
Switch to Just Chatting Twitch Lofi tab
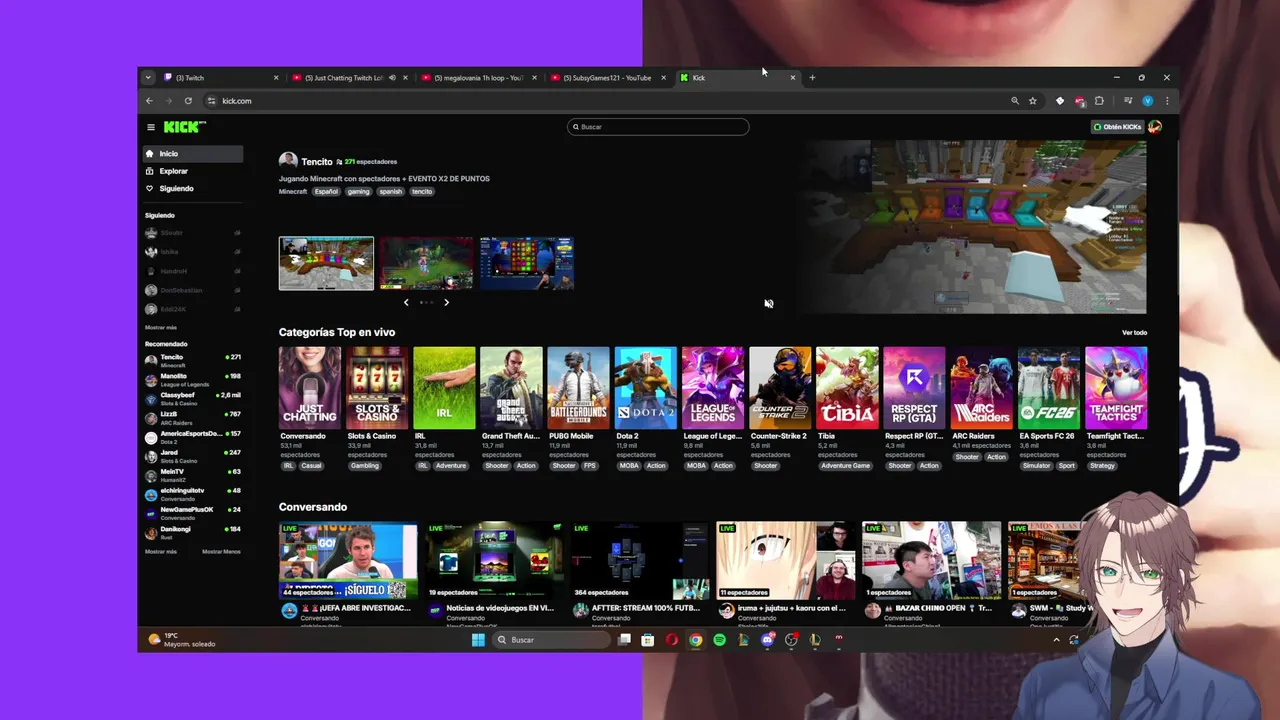tap(349, 78)
